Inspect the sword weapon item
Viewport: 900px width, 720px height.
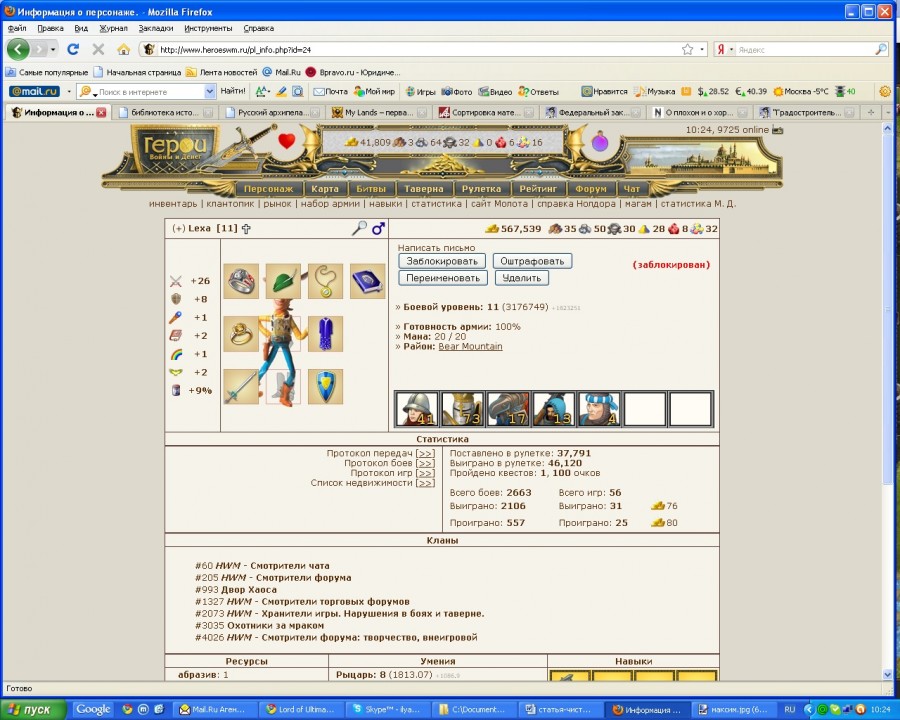[241, 387]
